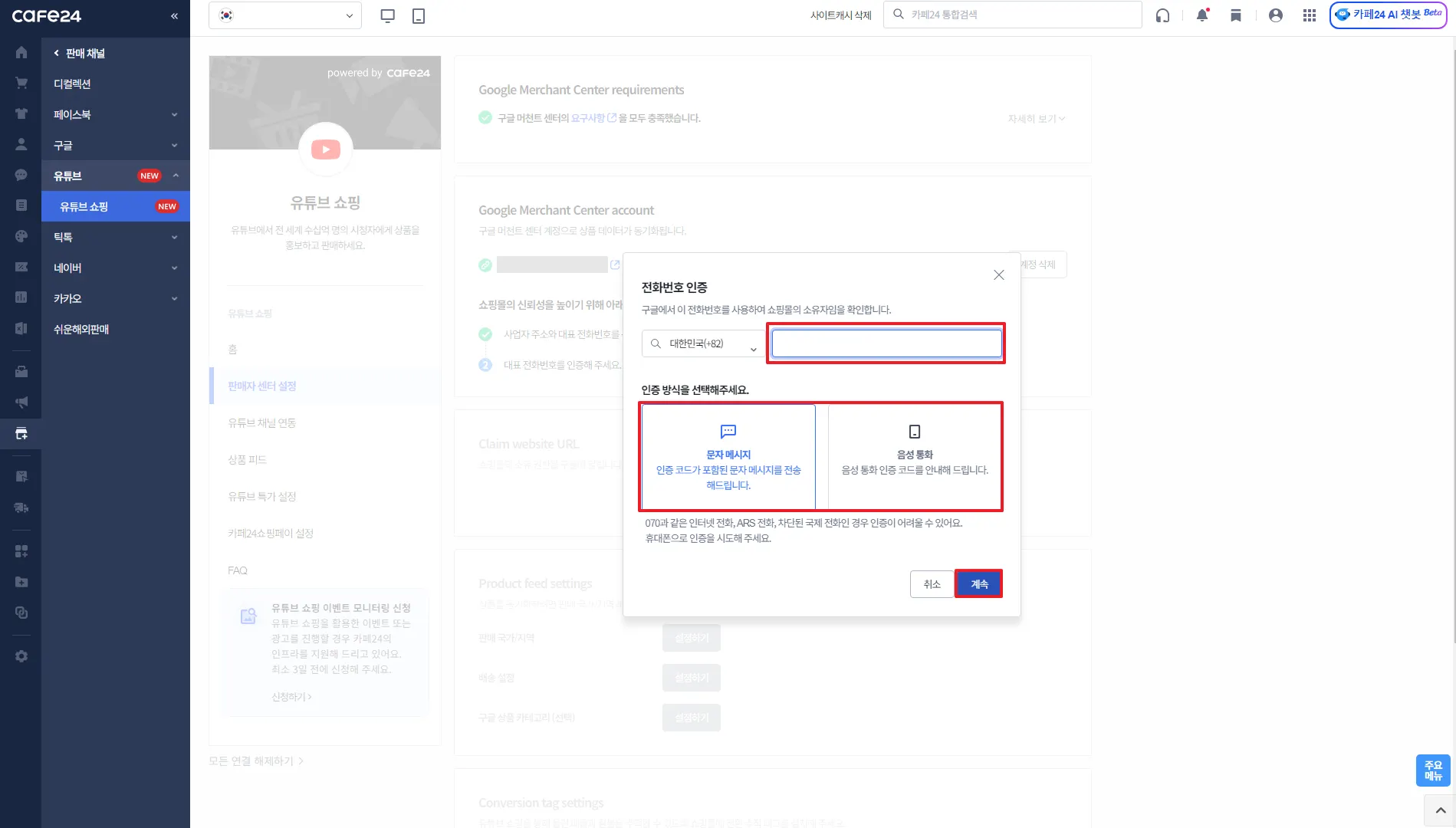Screen dimensions: 1456x828
Task: Open the account profile icon
Action: [1276, 15]
